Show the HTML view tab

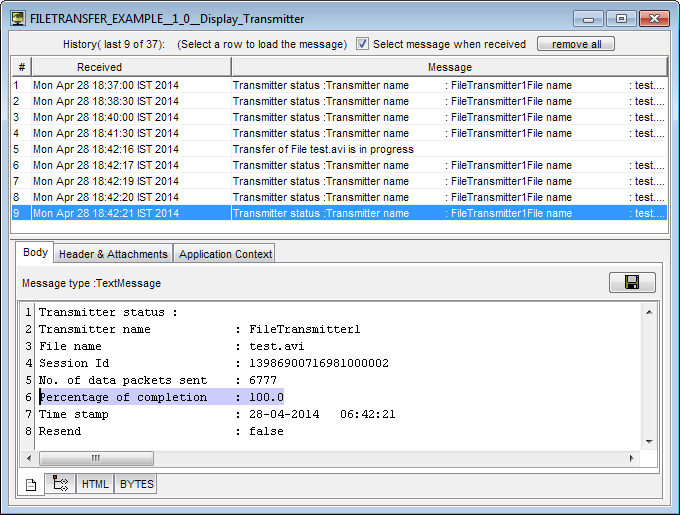[95, 484]
